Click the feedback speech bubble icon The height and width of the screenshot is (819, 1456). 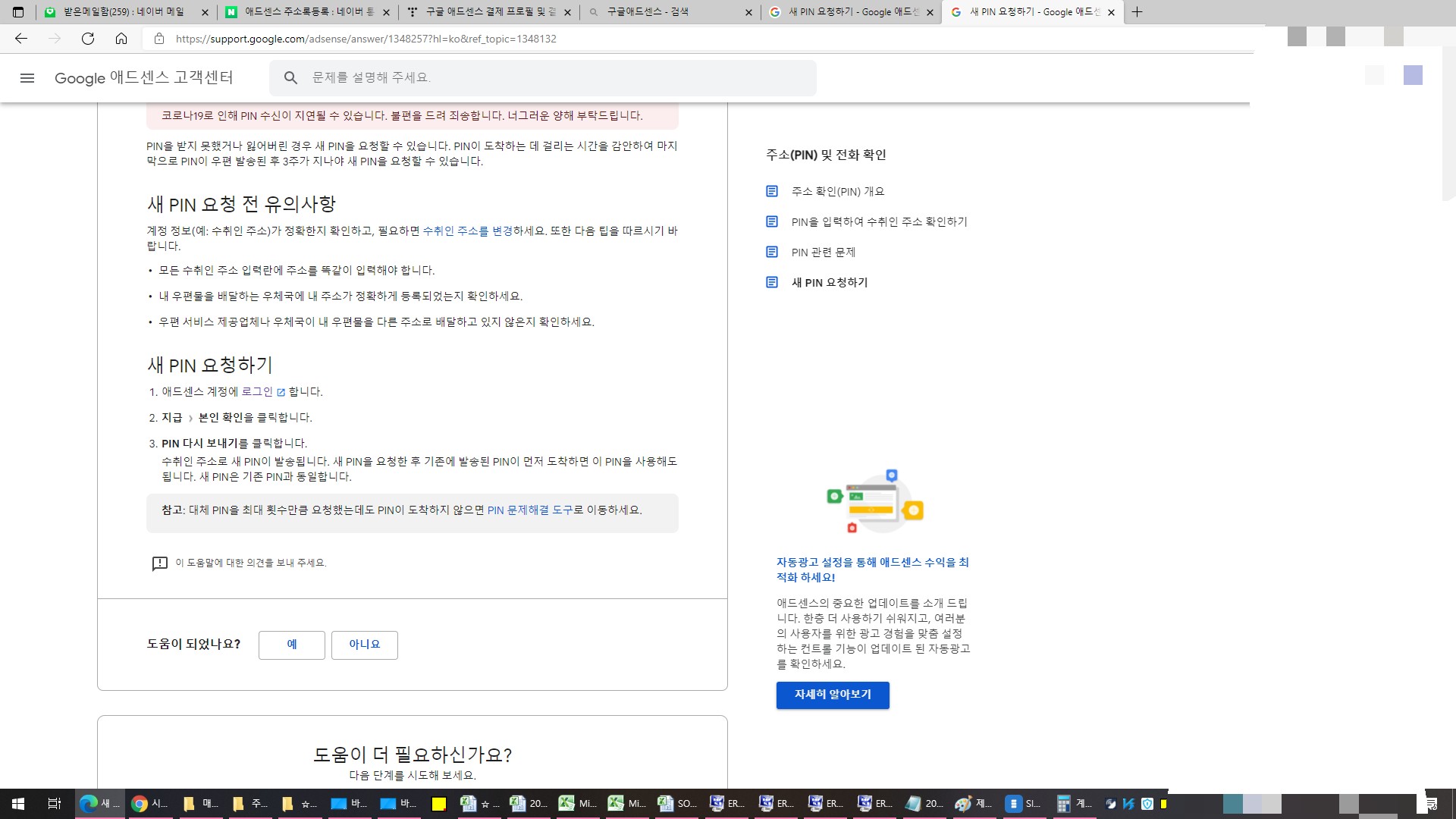coord(159,563)
